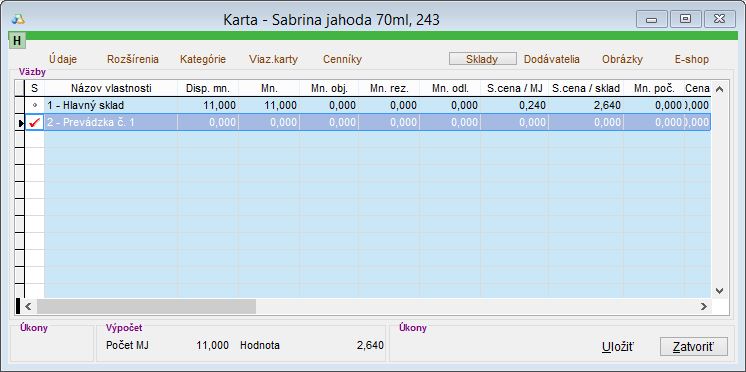Switch to the Cenníky tab
This screenshot has width=746, height=372.
(x=342, y=59)
